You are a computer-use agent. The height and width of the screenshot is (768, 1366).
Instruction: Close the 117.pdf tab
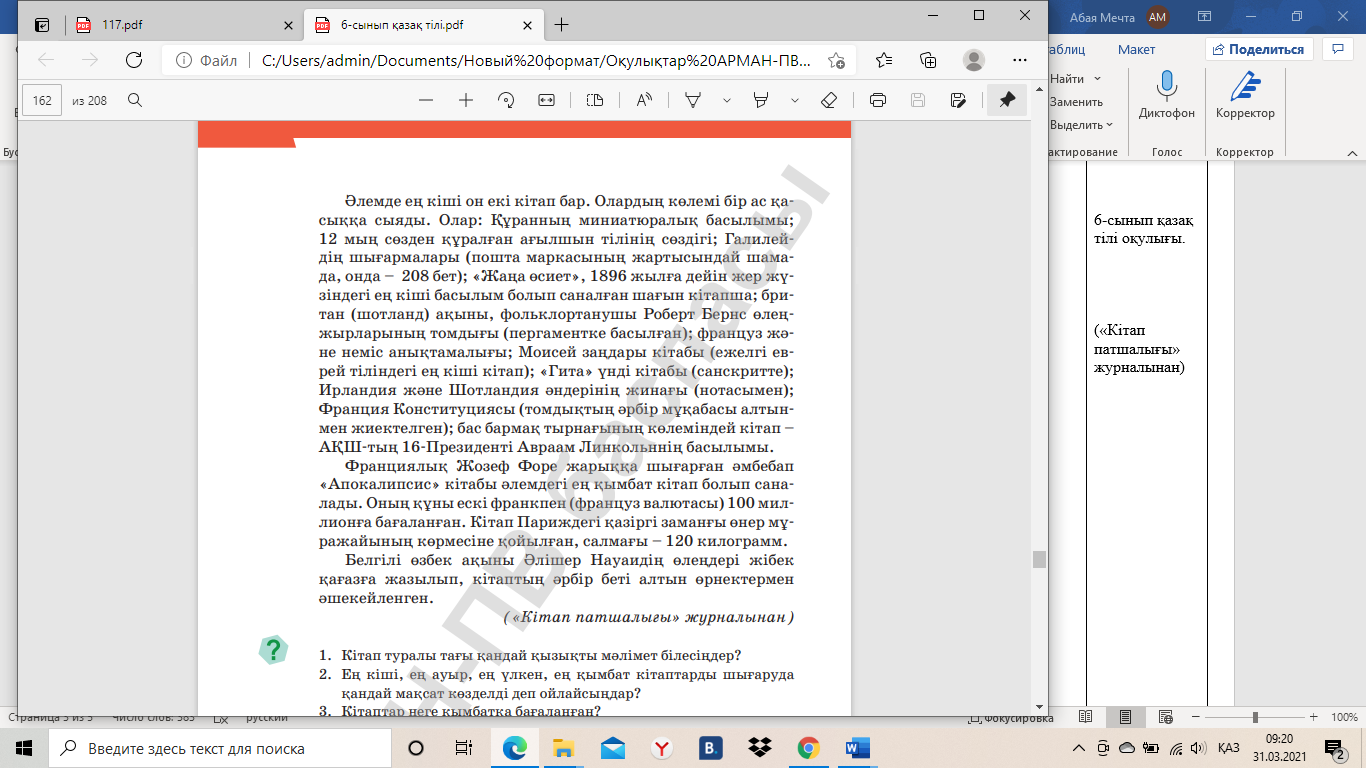pyautogui.click(x=288, y=25)
